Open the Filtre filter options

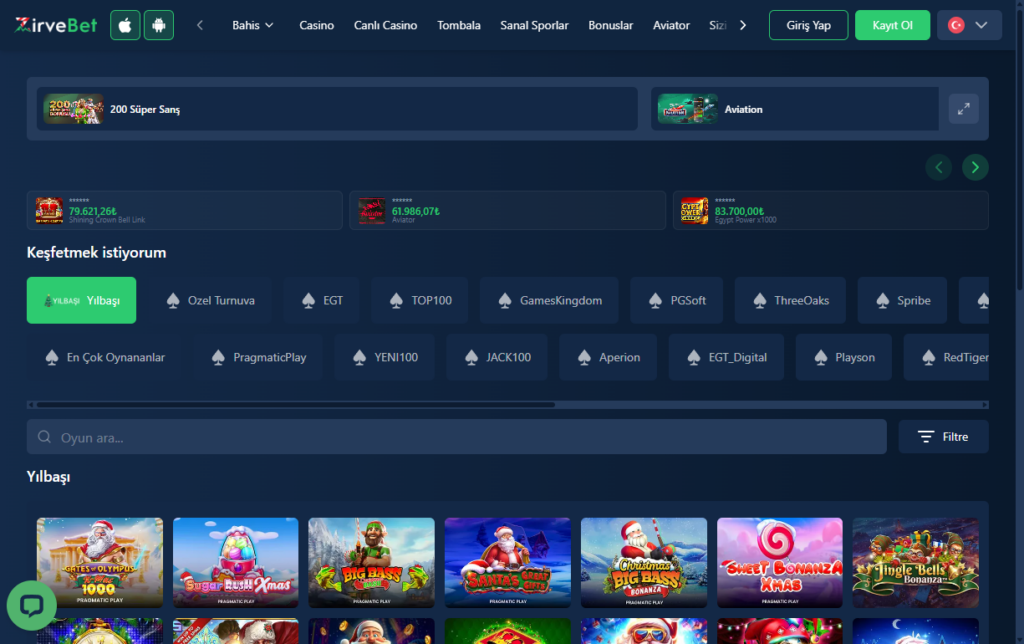[x=943, y=437]
